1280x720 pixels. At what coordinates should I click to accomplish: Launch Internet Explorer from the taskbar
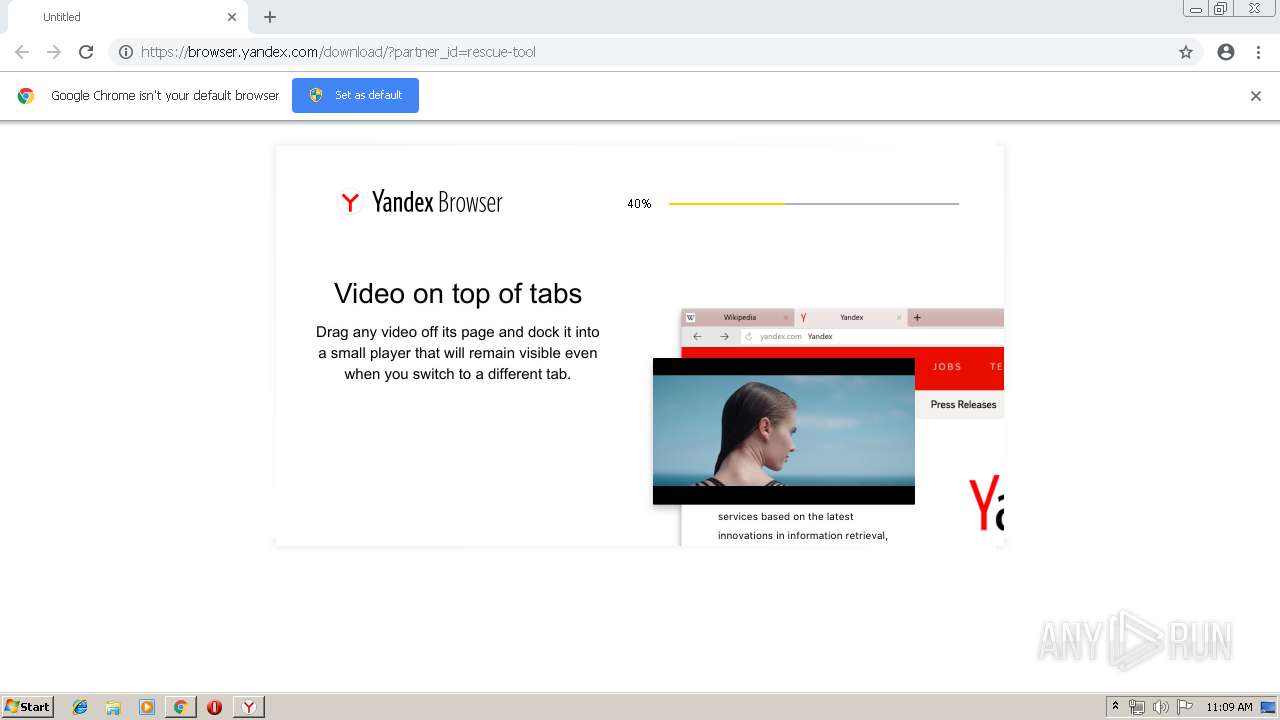point(80,707)
